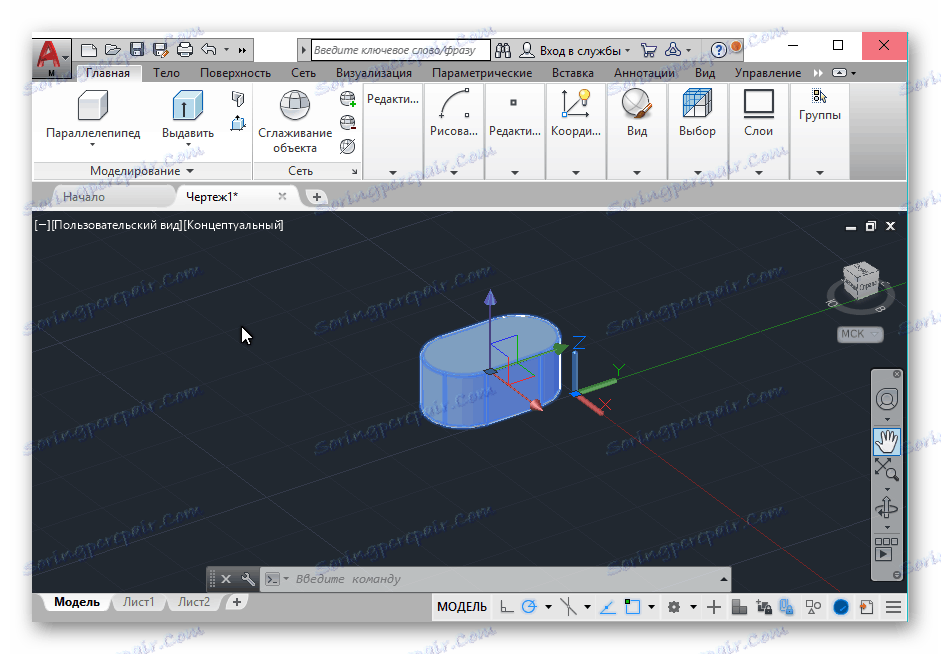Screen dimensions: 941x654
Task: Expand the Выбор selection panel
Action: coord(697,172)
